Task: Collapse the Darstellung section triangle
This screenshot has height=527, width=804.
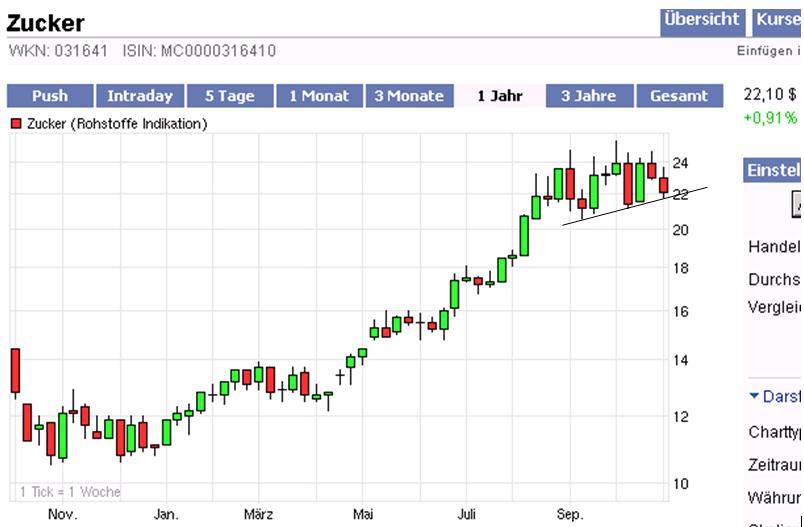Action: [754, 396]
